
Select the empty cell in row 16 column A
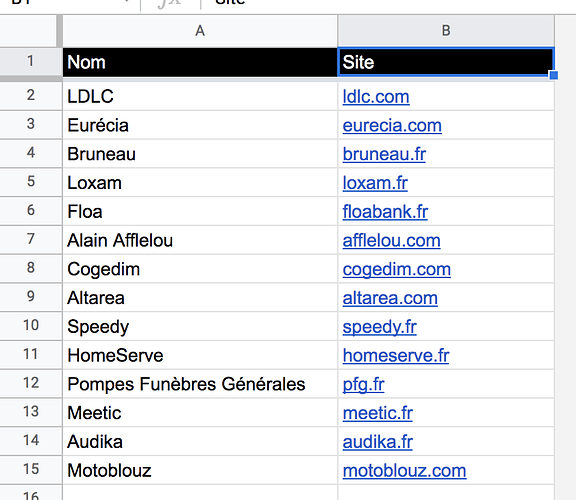[200, 493]
